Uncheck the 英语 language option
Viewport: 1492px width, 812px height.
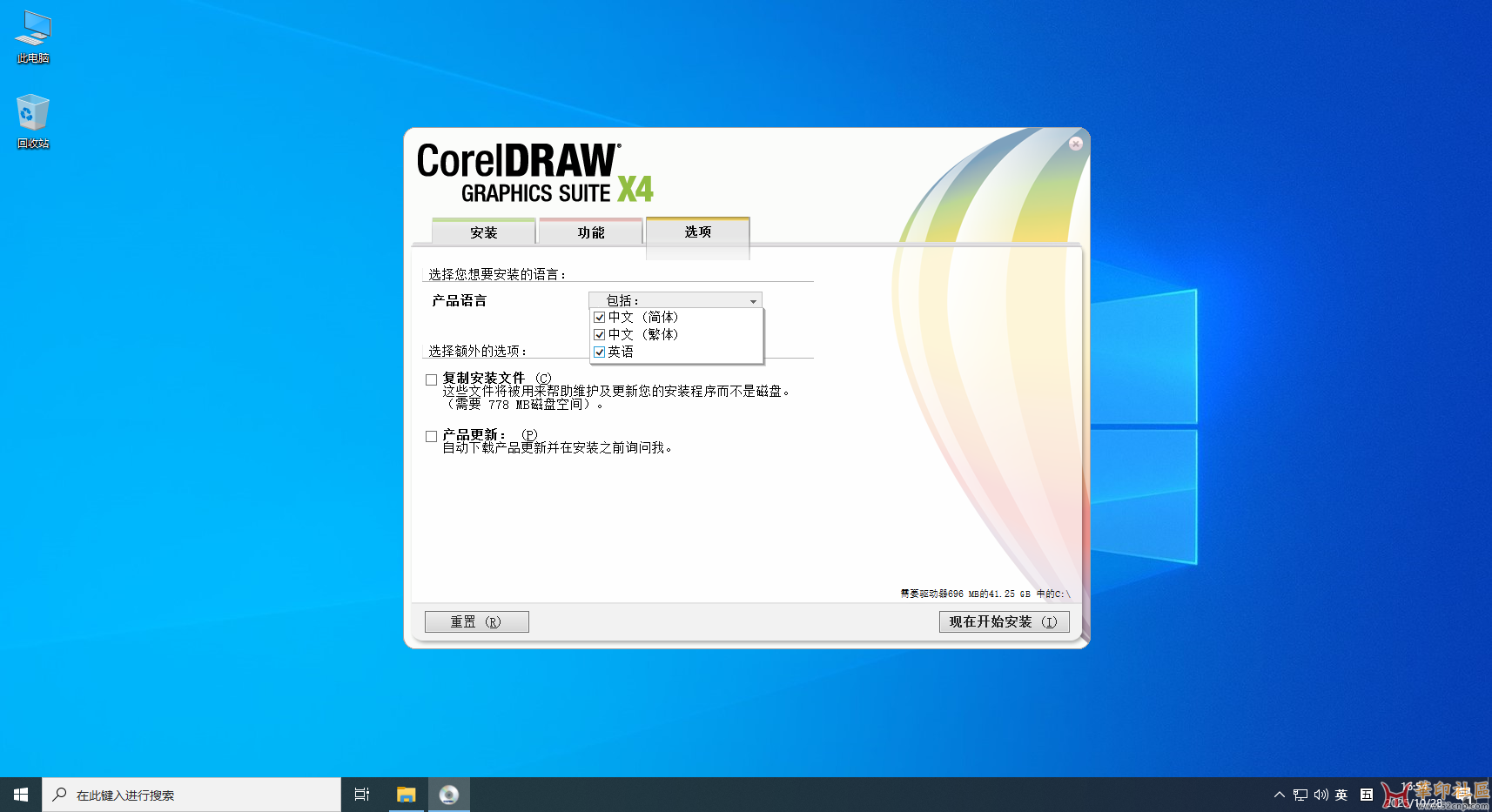click(599, 352)
